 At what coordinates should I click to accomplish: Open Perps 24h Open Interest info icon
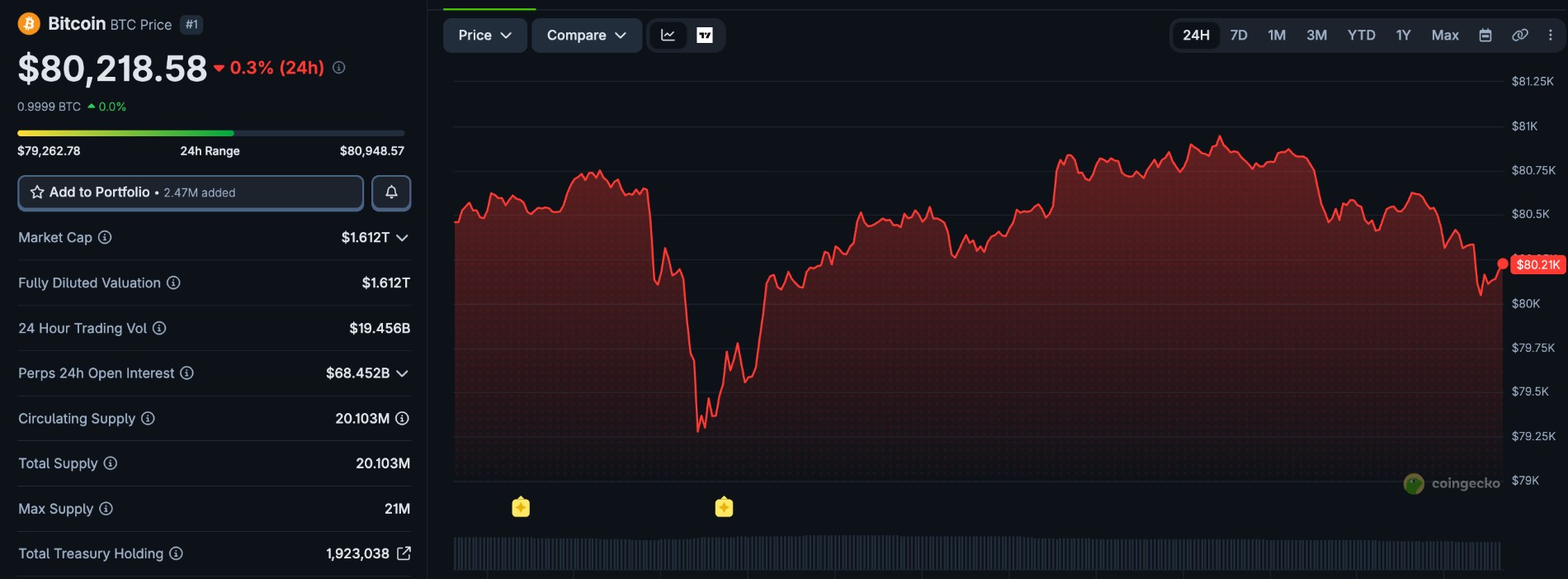point(187,373)
